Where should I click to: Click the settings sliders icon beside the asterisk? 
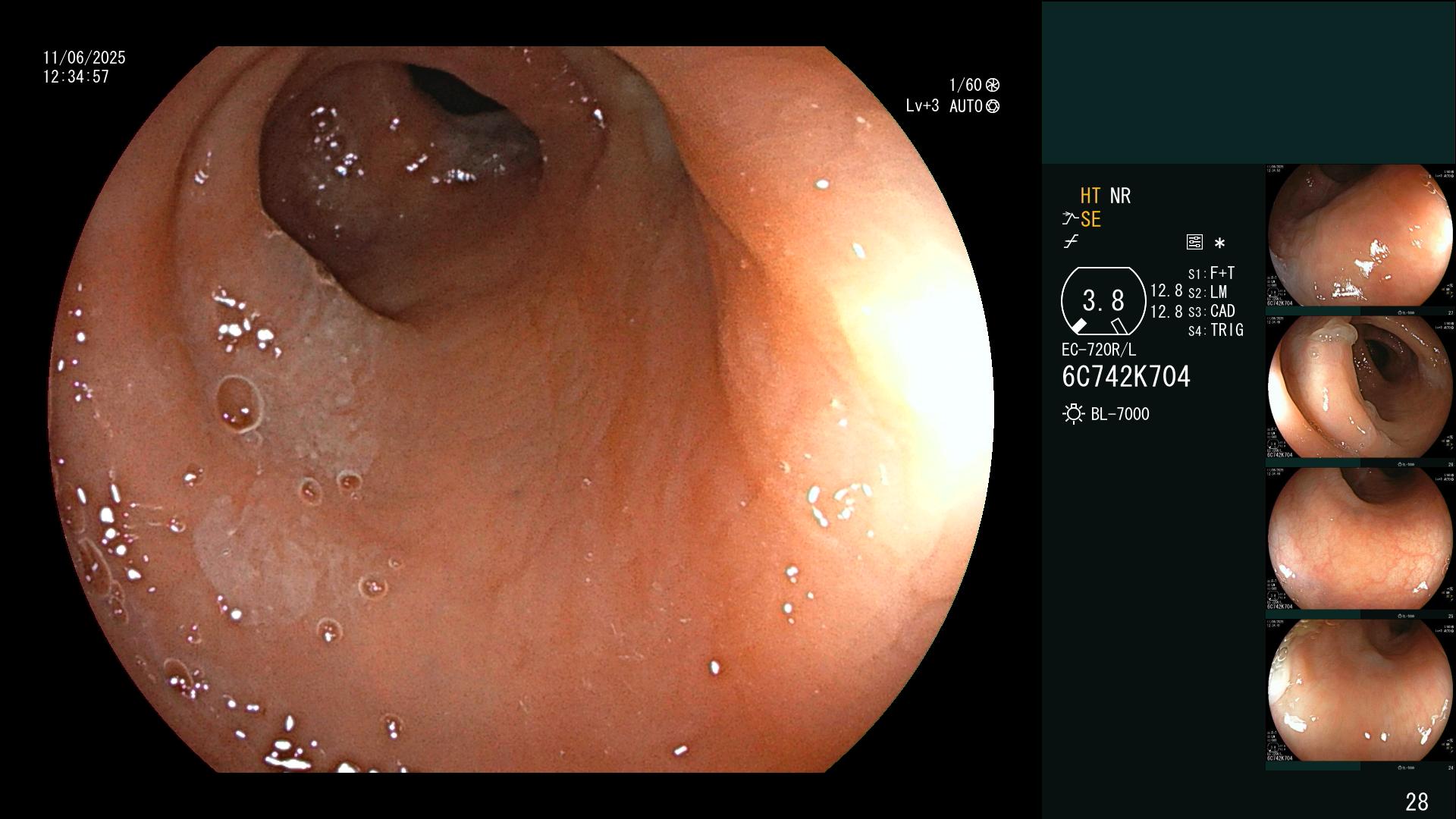tap(1194, 243)
